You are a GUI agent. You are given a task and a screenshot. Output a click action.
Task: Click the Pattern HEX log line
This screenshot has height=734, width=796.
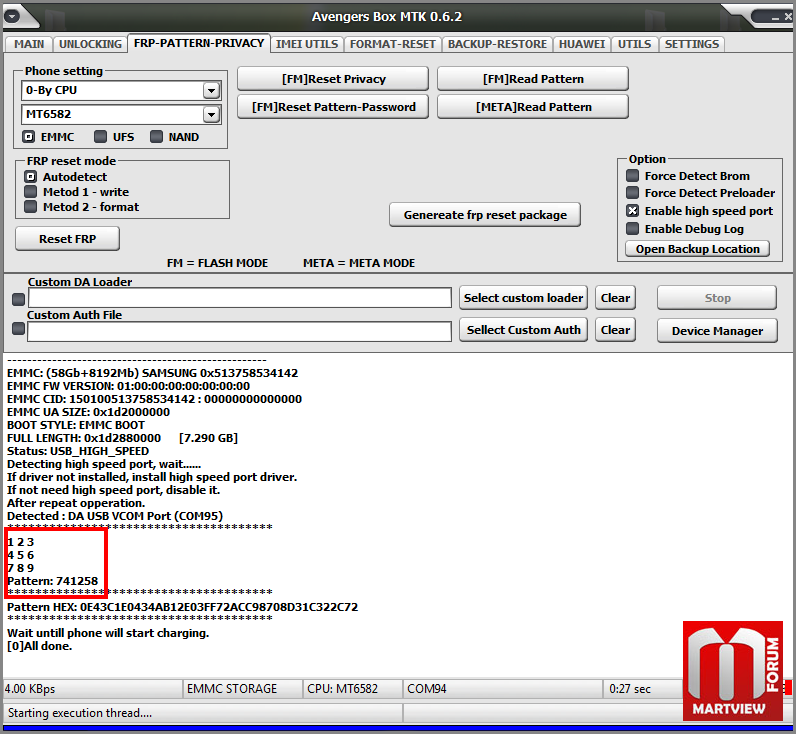182,607
